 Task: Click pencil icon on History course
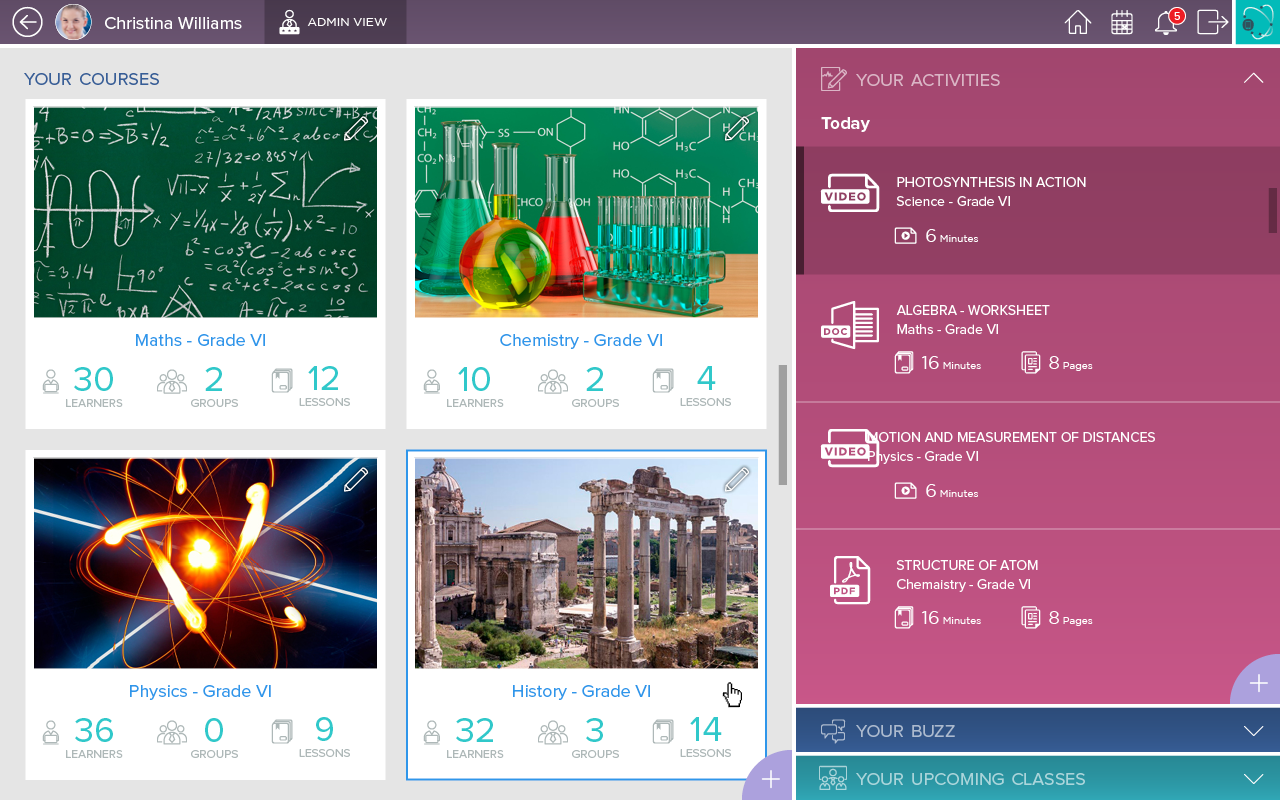click(737, 480)
